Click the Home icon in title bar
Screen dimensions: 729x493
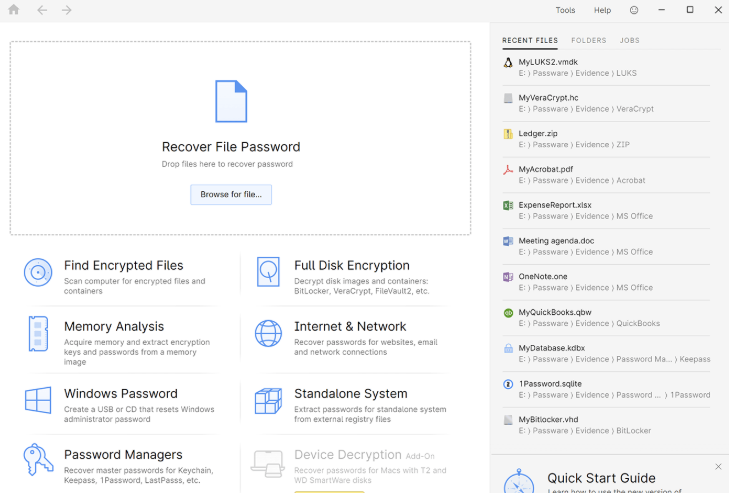point(14,10)
